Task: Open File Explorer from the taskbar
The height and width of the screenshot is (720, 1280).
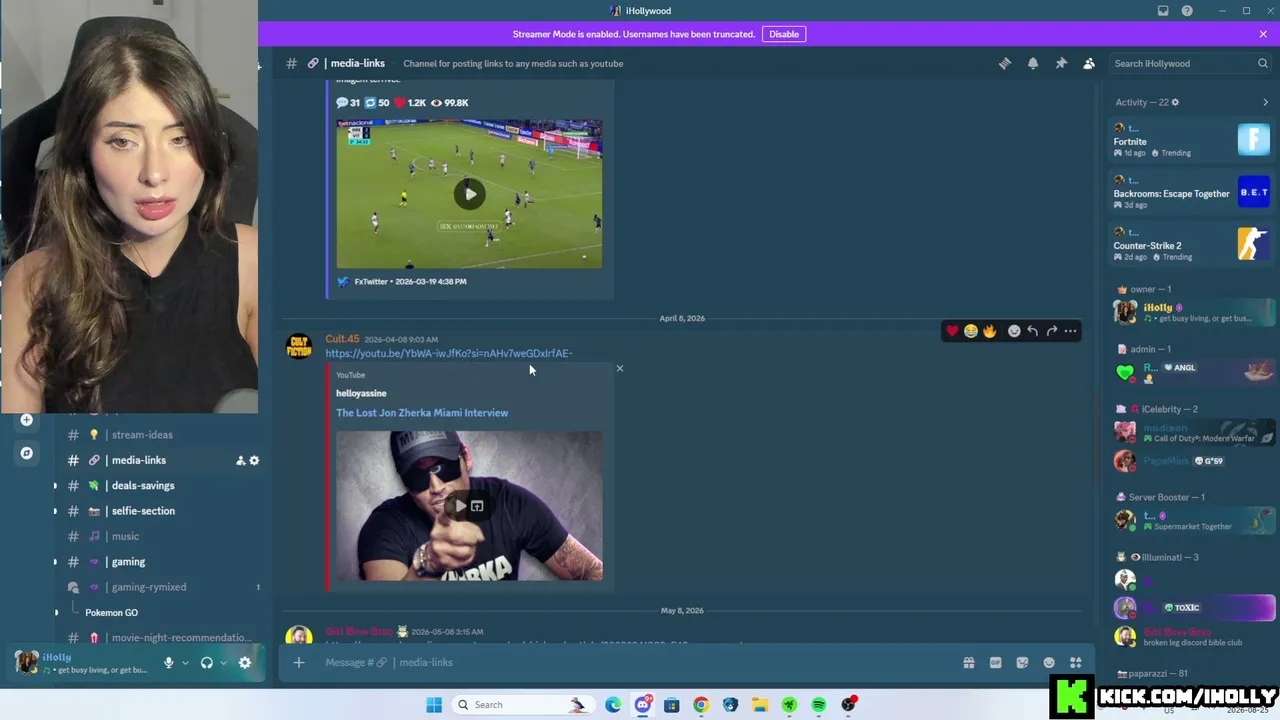Action: click(760, 705)
